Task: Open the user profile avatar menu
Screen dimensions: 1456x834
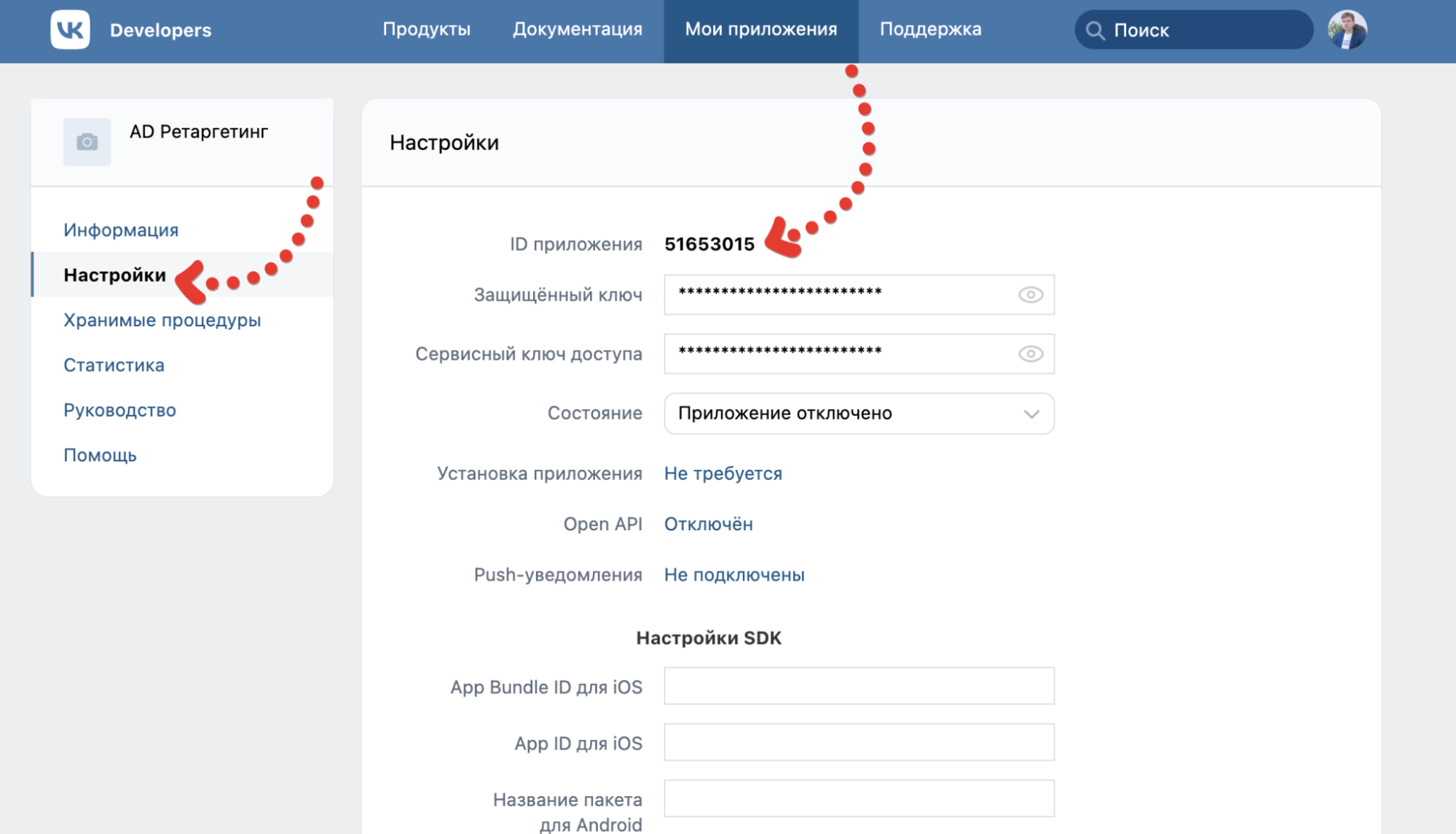Action: click(x=1347, y=30)
